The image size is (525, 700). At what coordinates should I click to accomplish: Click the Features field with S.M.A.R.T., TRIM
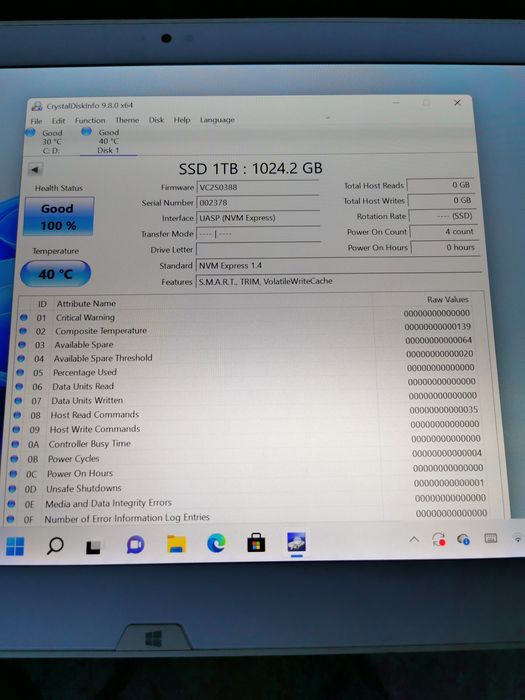339,281
